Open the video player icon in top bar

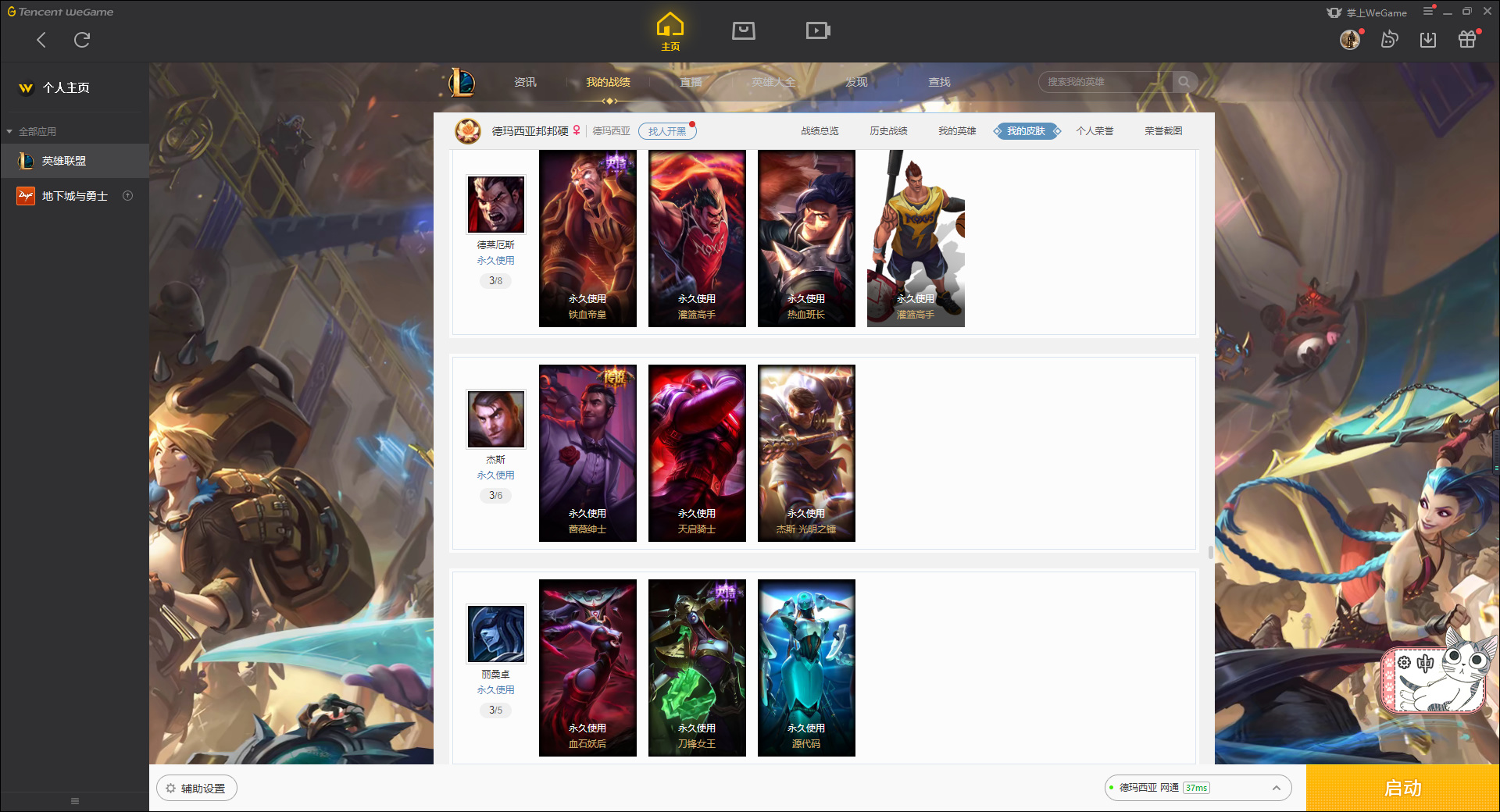pyautogui.click(x=818, y=30)
